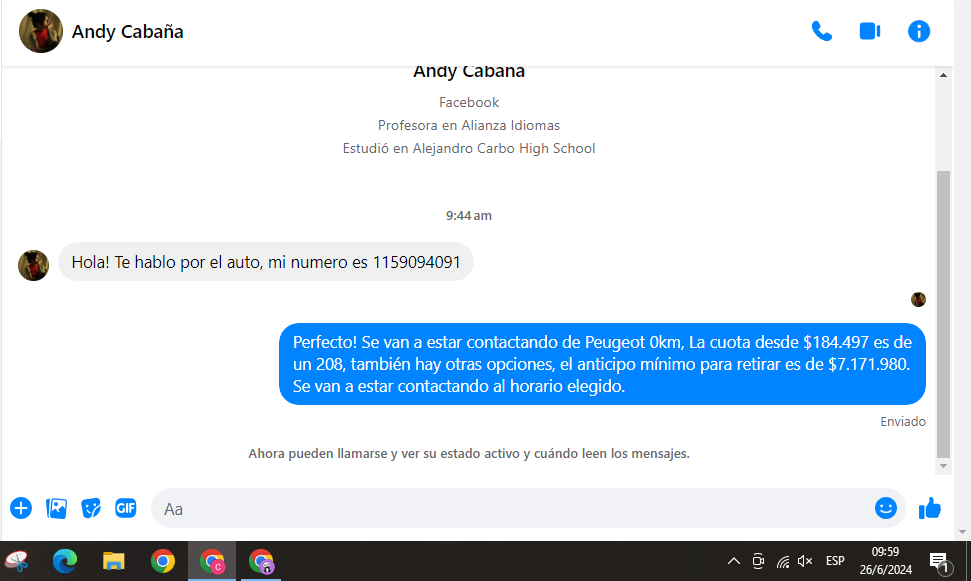Image resolution: width=971 pixels, height=581 pixels.
Task: Click the received message with phone number
Action: [x=266, y=262]
